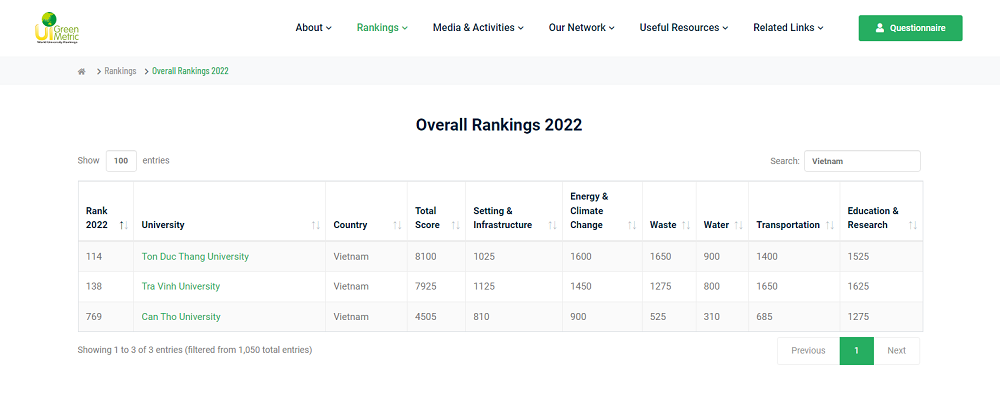Click the Next pagination button
Screen dimensions: 1000x396
(896, 351)
